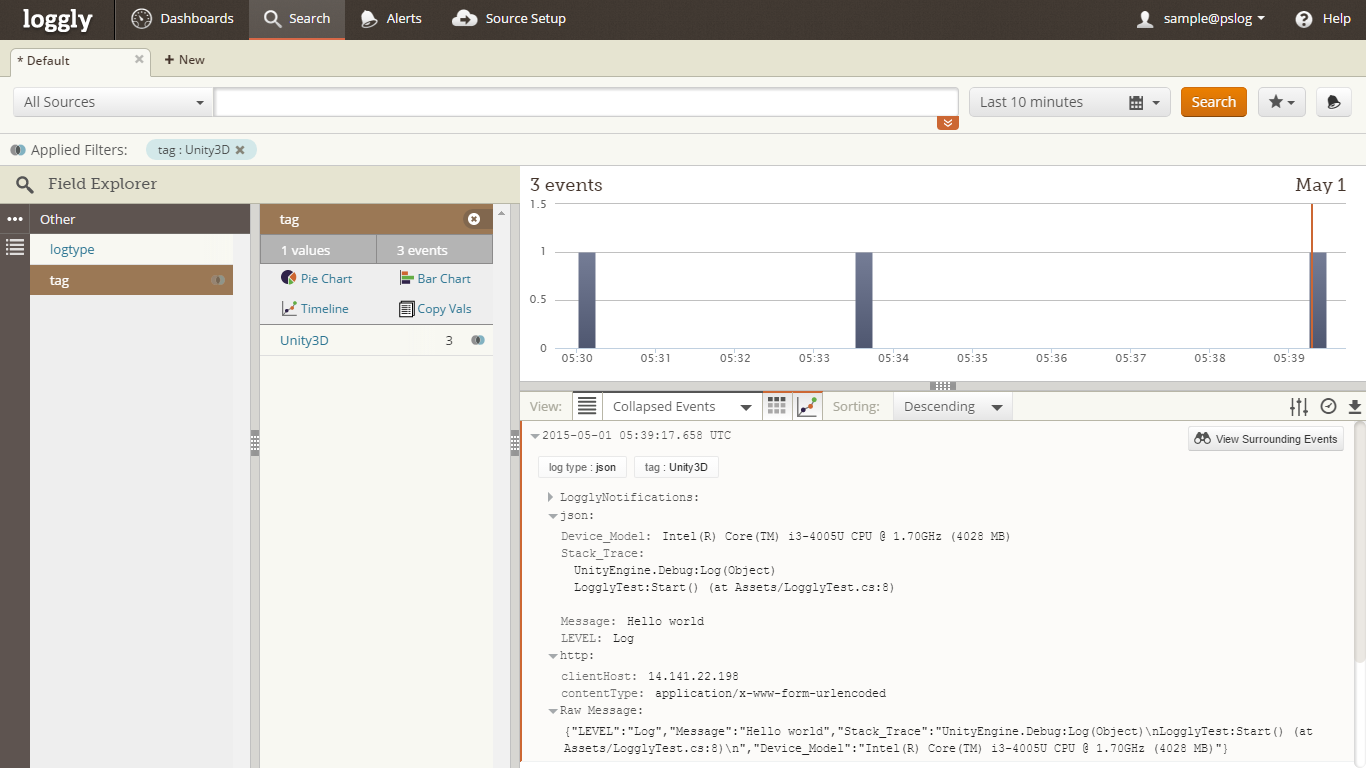Click the clock icon above events list
1366x768 pixels.
coord(1328,406)
